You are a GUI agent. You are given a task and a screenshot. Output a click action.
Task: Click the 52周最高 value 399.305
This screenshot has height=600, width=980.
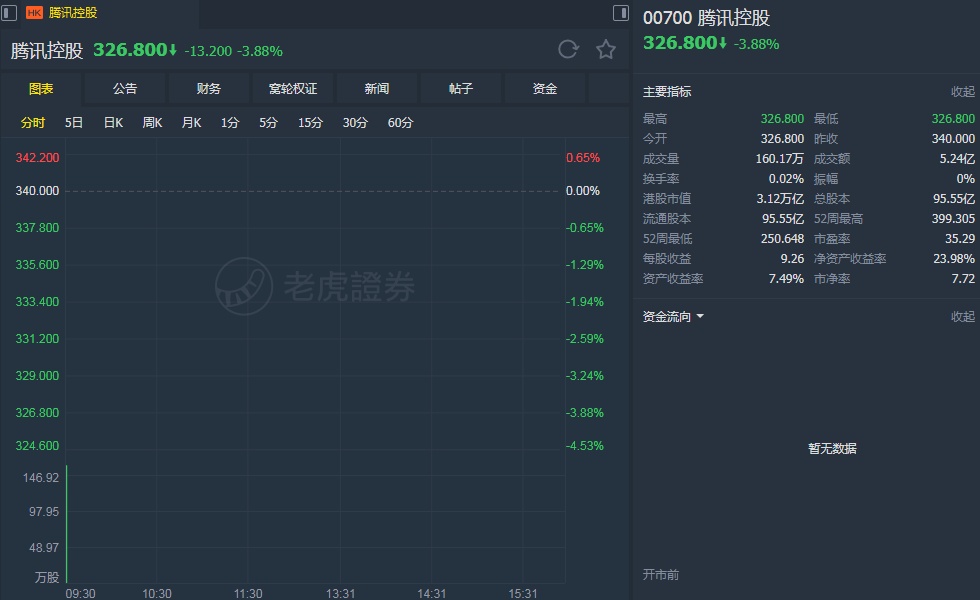click(x=953, y=219)
